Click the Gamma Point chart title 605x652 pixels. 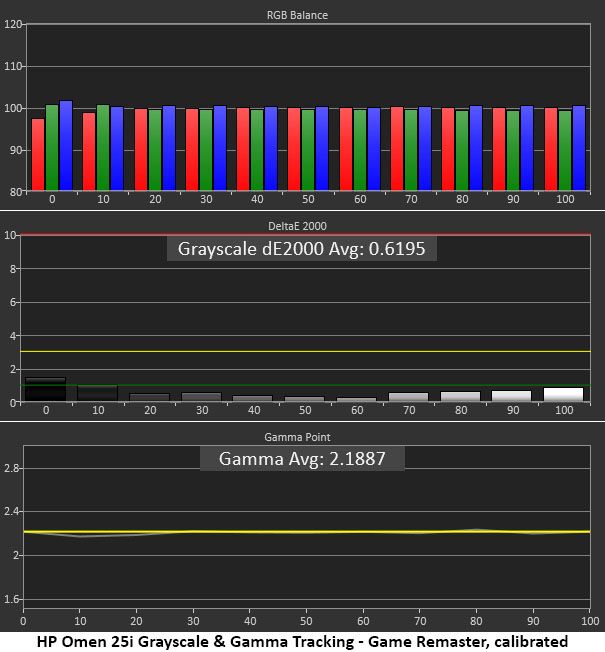pyautogui.click(x=297, y=437)
